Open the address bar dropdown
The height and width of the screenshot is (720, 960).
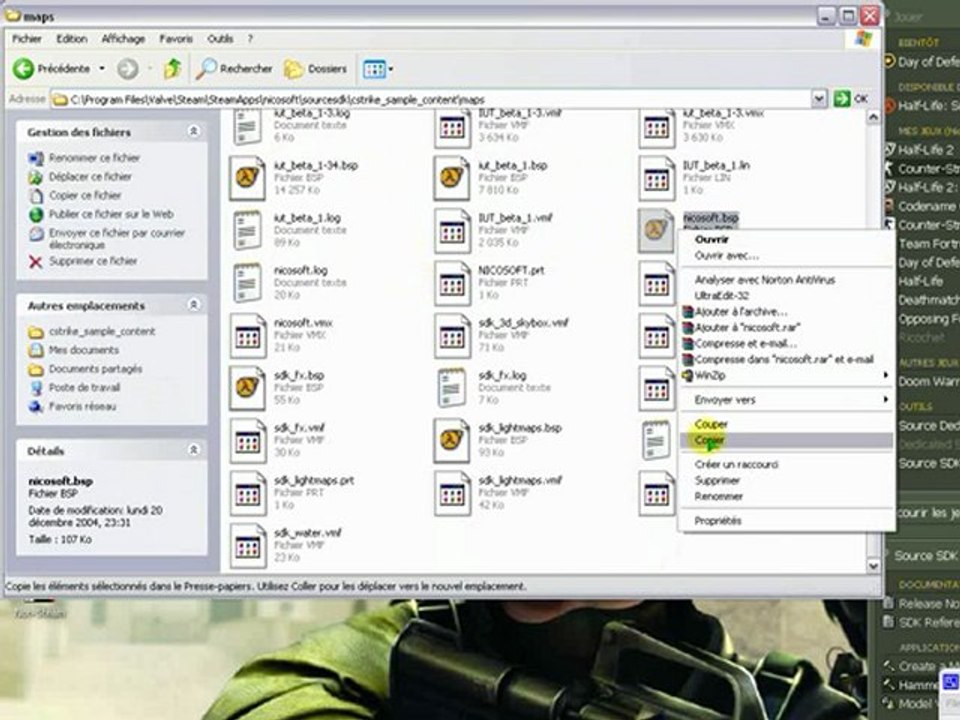[x=819, y=99]
